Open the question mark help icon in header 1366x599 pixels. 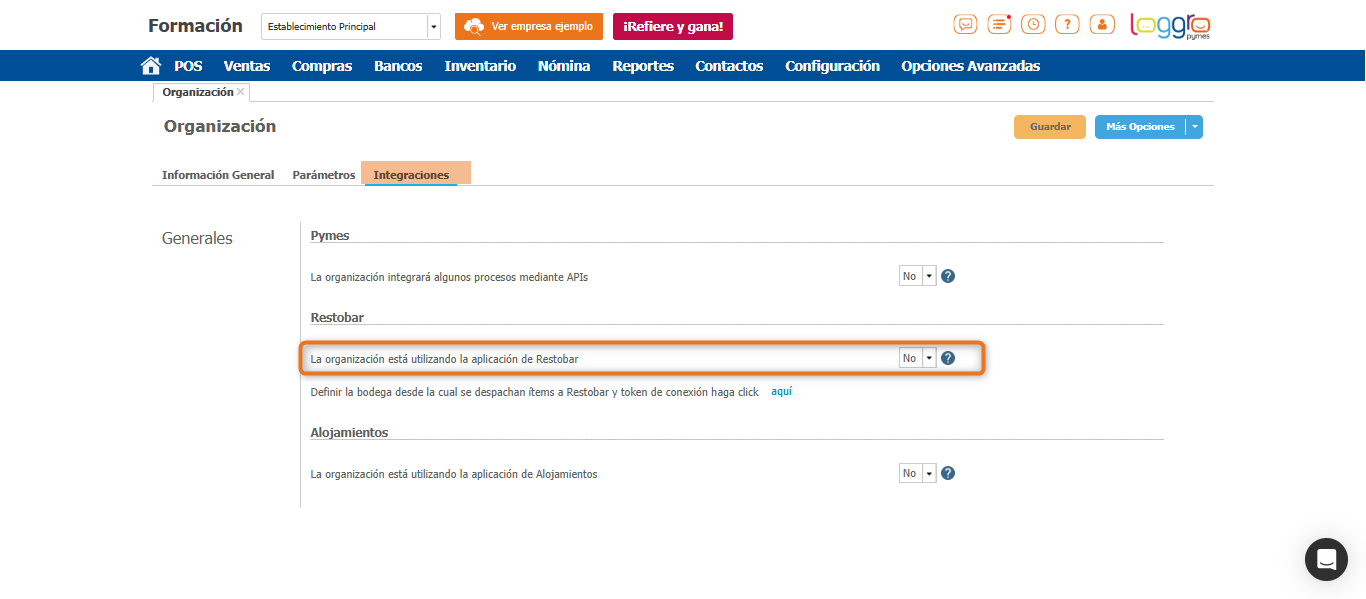pos(1067,25)
